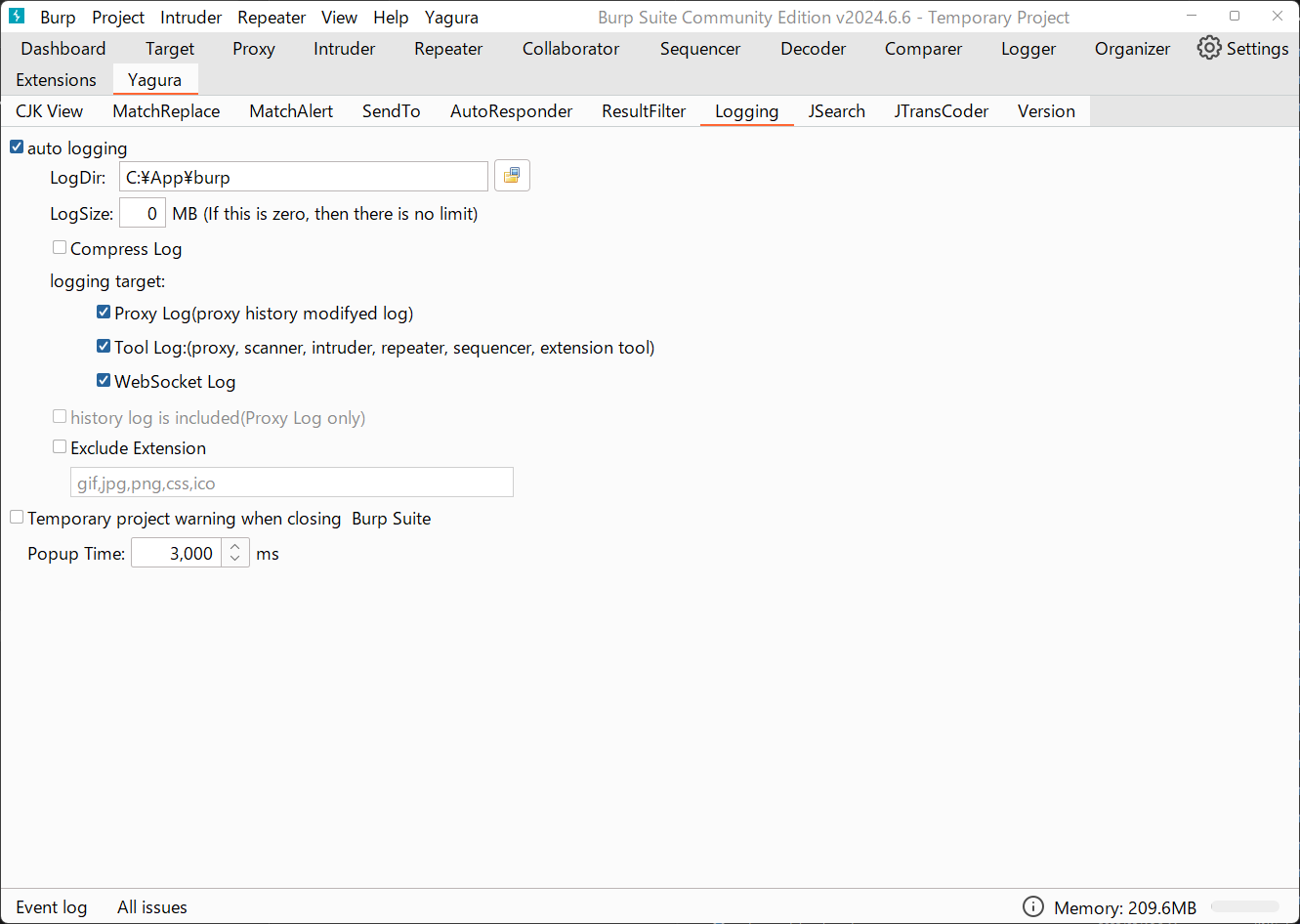Image resolution: width=1300 pixels, height=924 pixels.
Task: Switch to the Intruder tab
Action: click(x=345, y=49)
